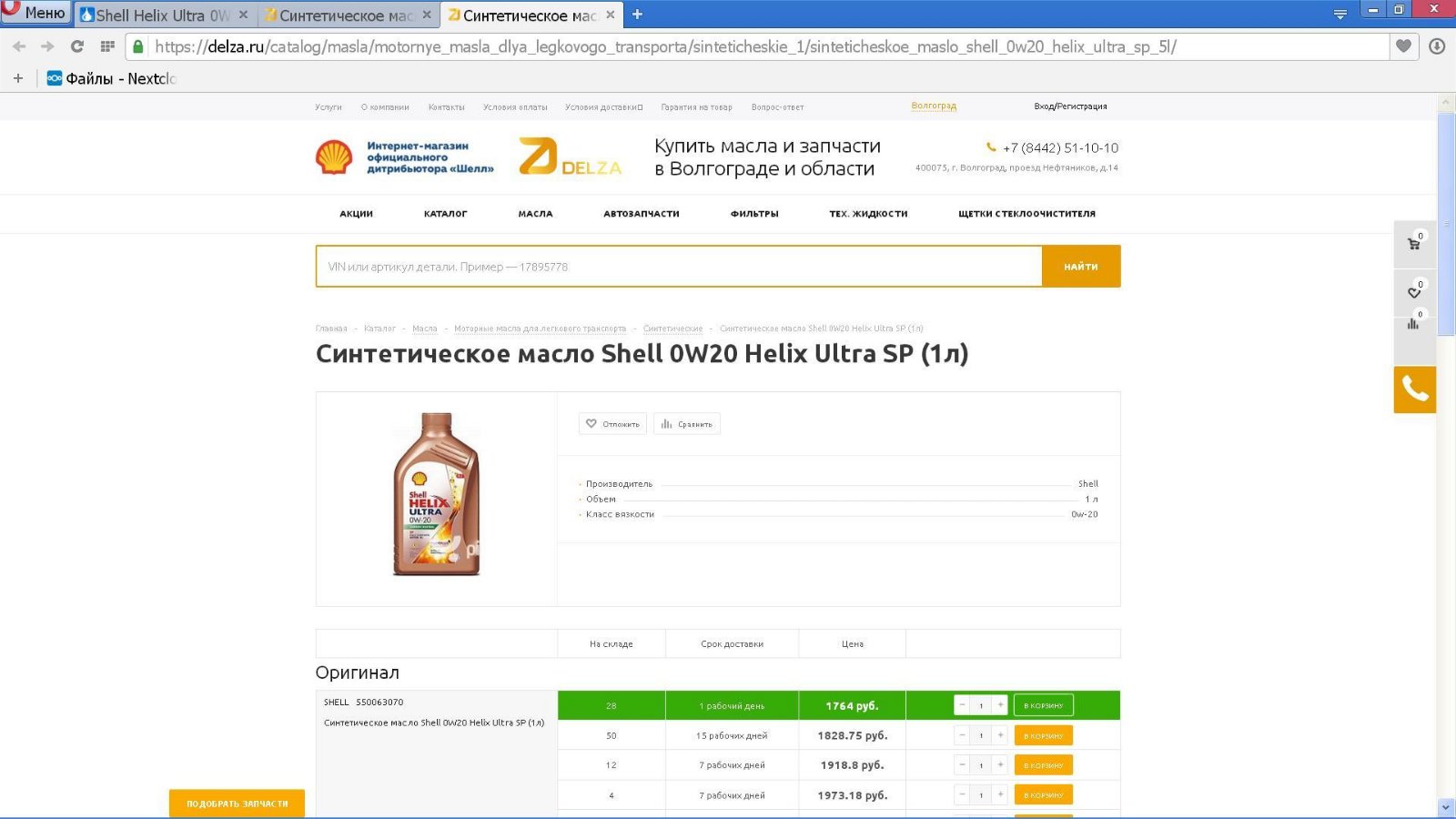The width and height of the screenshot is (1456, 819).
Task: Add 1828.75 руб. offer to cart
Action: coord(1044,735)
